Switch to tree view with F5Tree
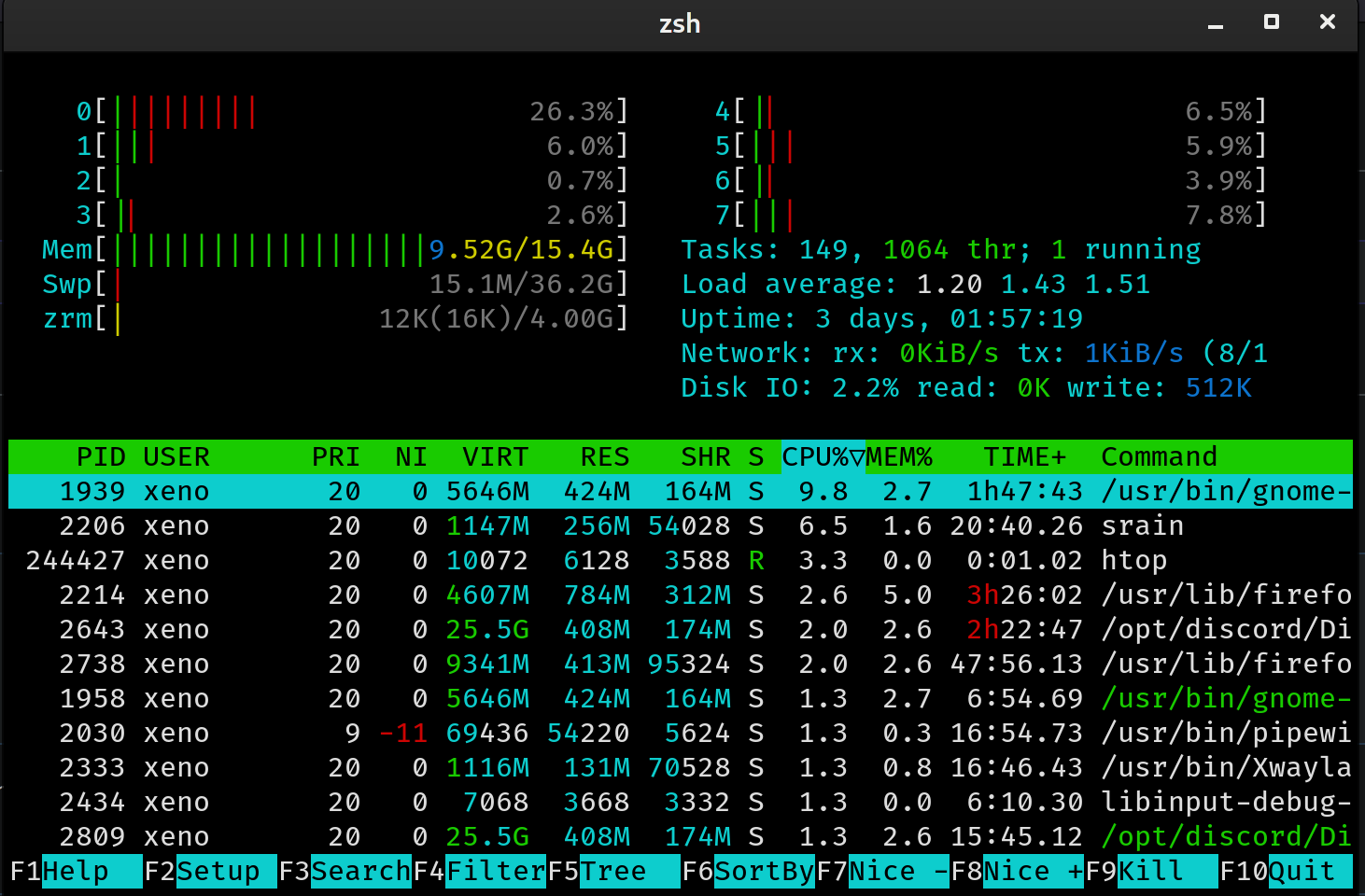This screenshot has height=896, width=1365. click(612, 871)
